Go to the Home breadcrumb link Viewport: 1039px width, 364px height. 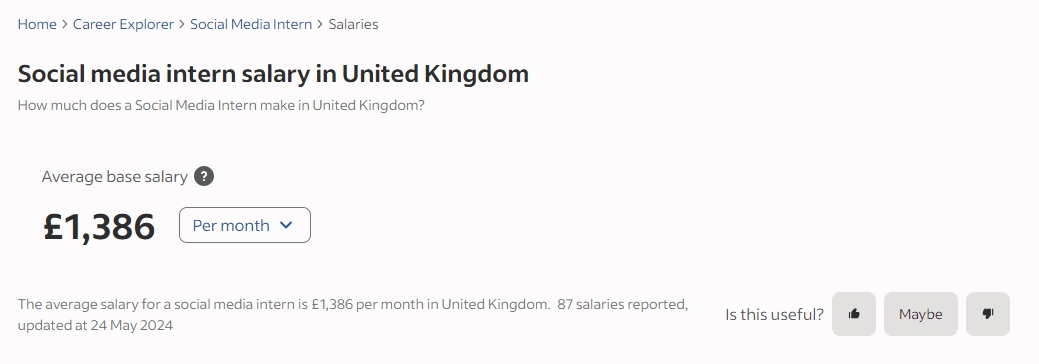coord(37,25)
